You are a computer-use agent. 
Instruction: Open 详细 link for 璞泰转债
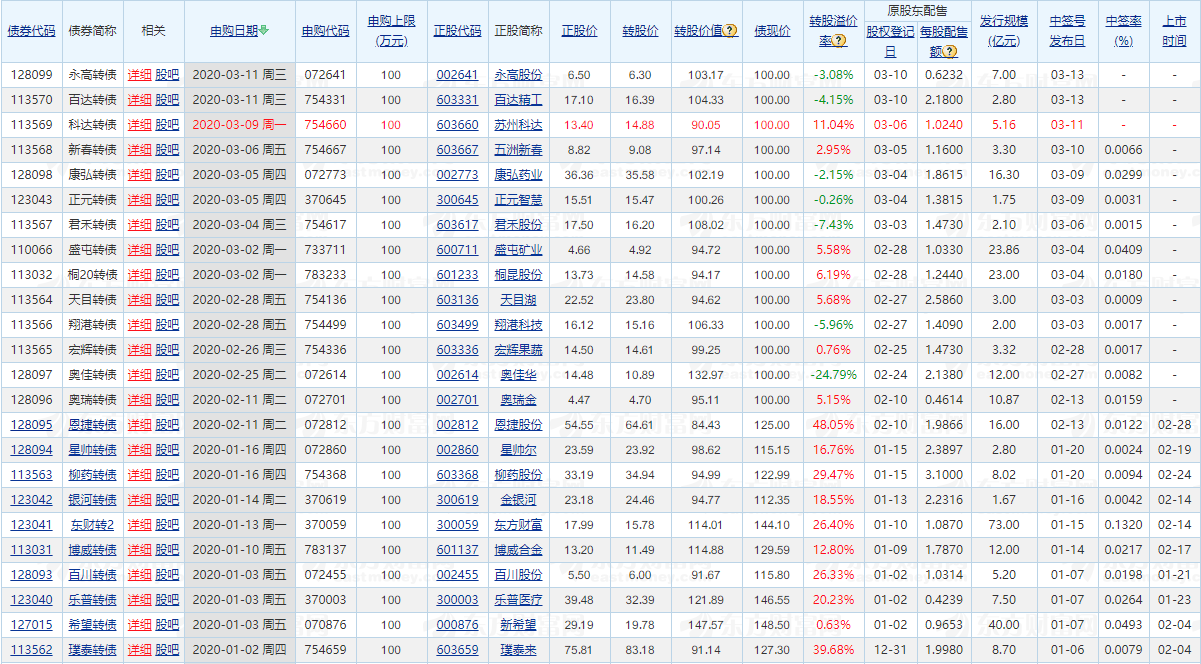pos(139,650)
